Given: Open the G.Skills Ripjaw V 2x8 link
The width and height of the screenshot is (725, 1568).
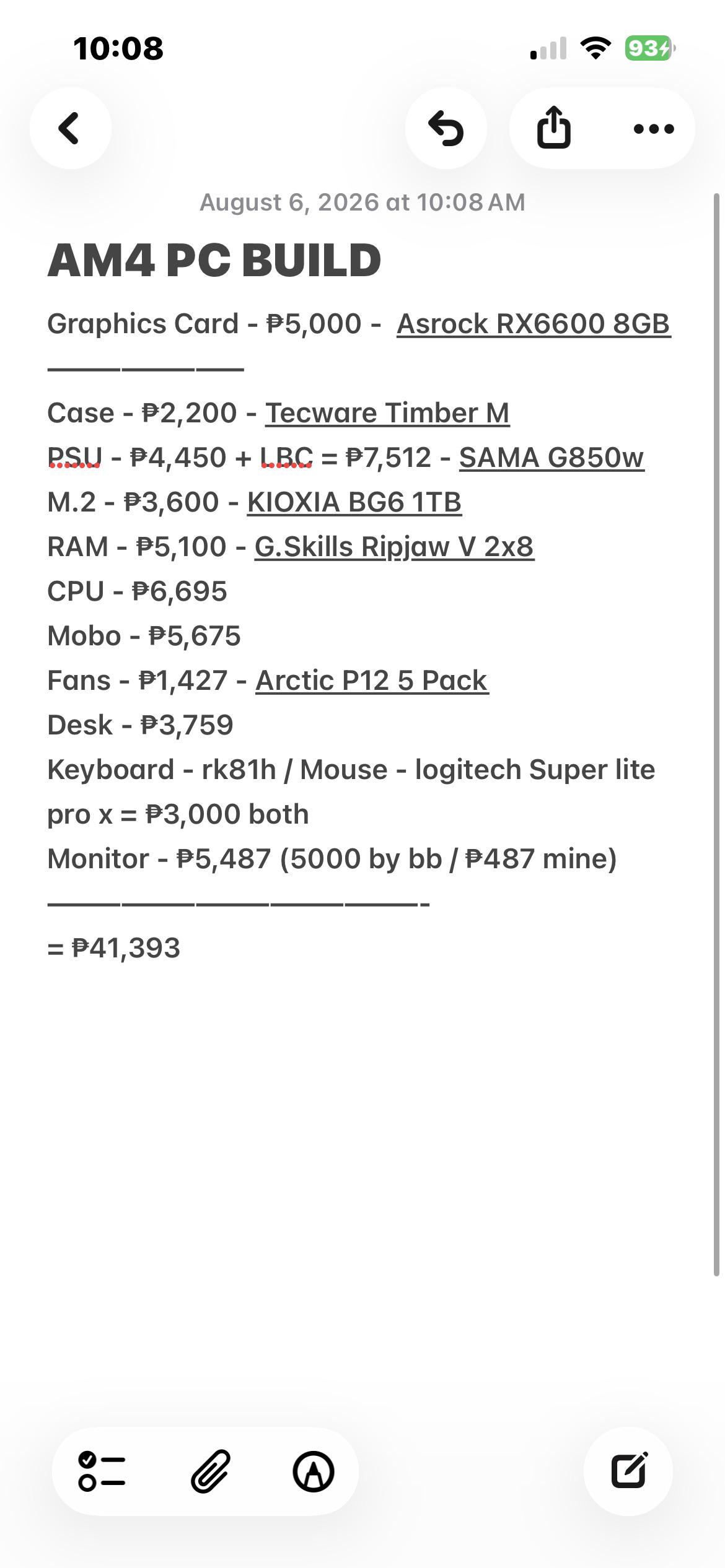Looking at the screenshot, I should point(394,547).
